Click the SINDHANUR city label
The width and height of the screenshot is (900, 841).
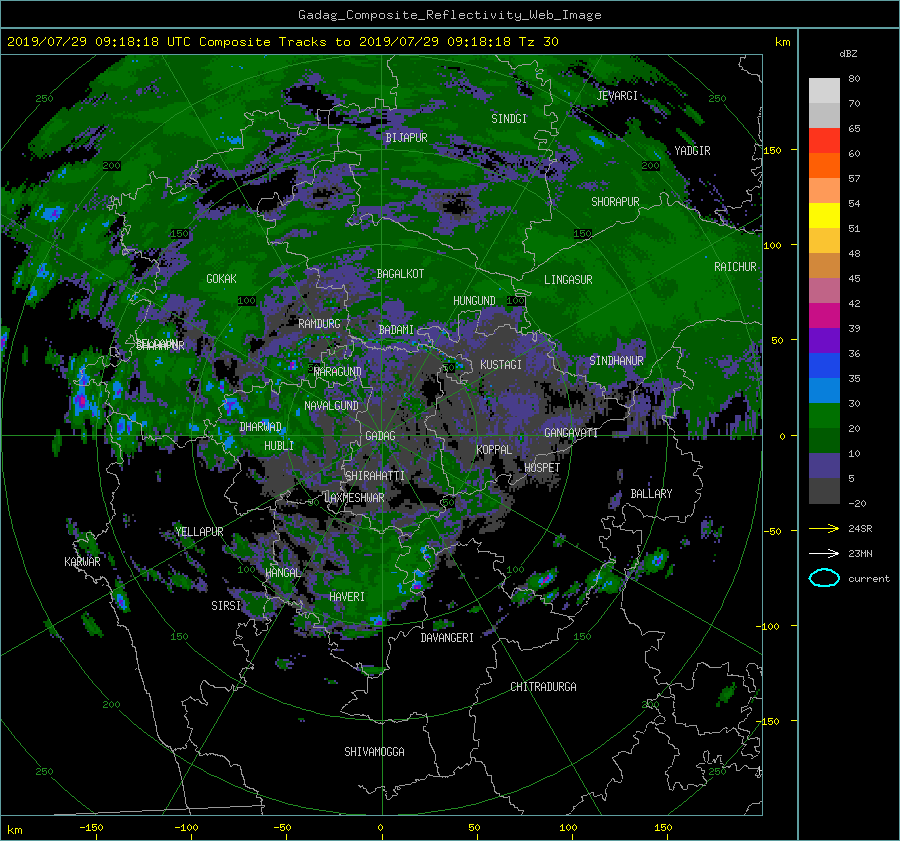tap(616, 361)
